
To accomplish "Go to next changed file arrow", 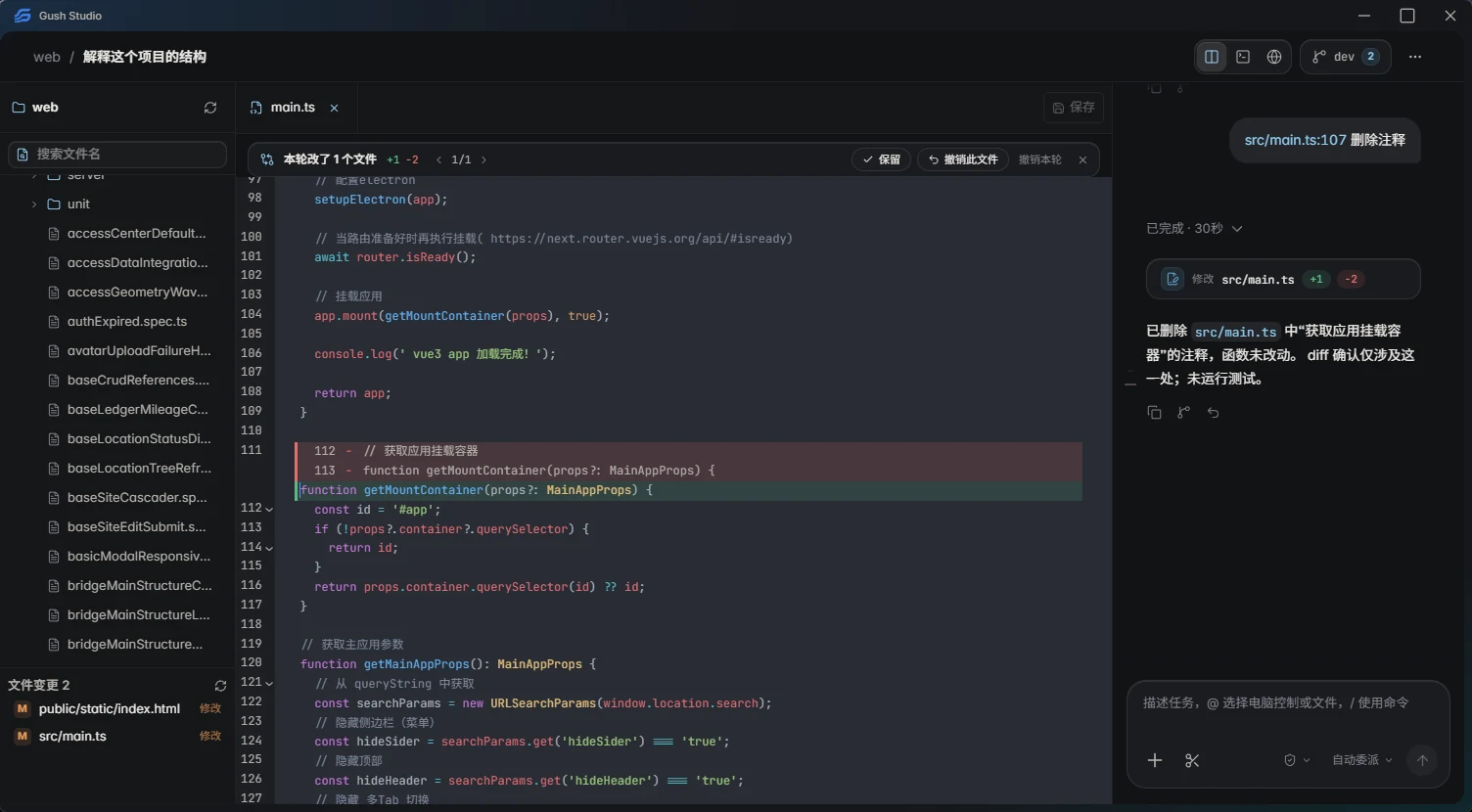I will coord(483,159).
